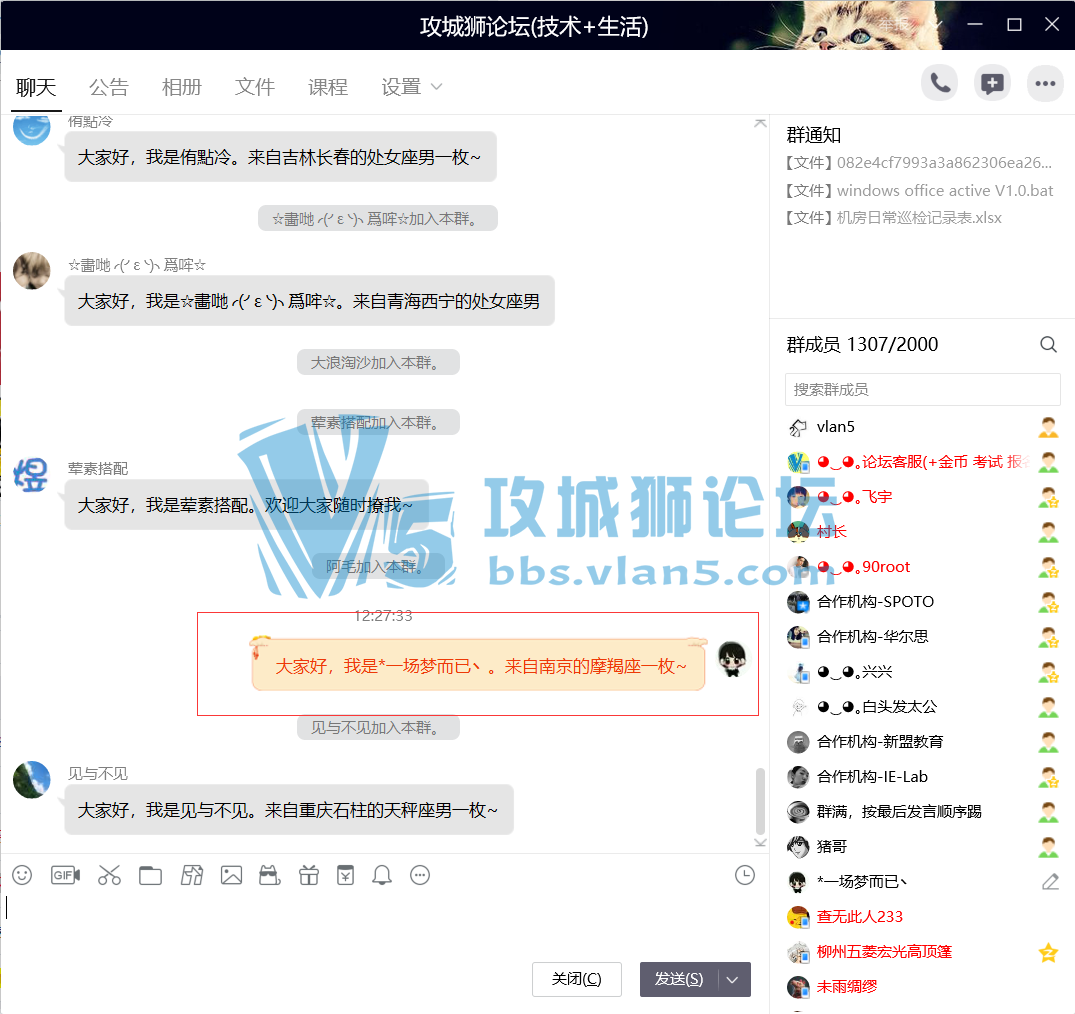
Task: Click the gift box icon
Action: [x=309, y=875]
